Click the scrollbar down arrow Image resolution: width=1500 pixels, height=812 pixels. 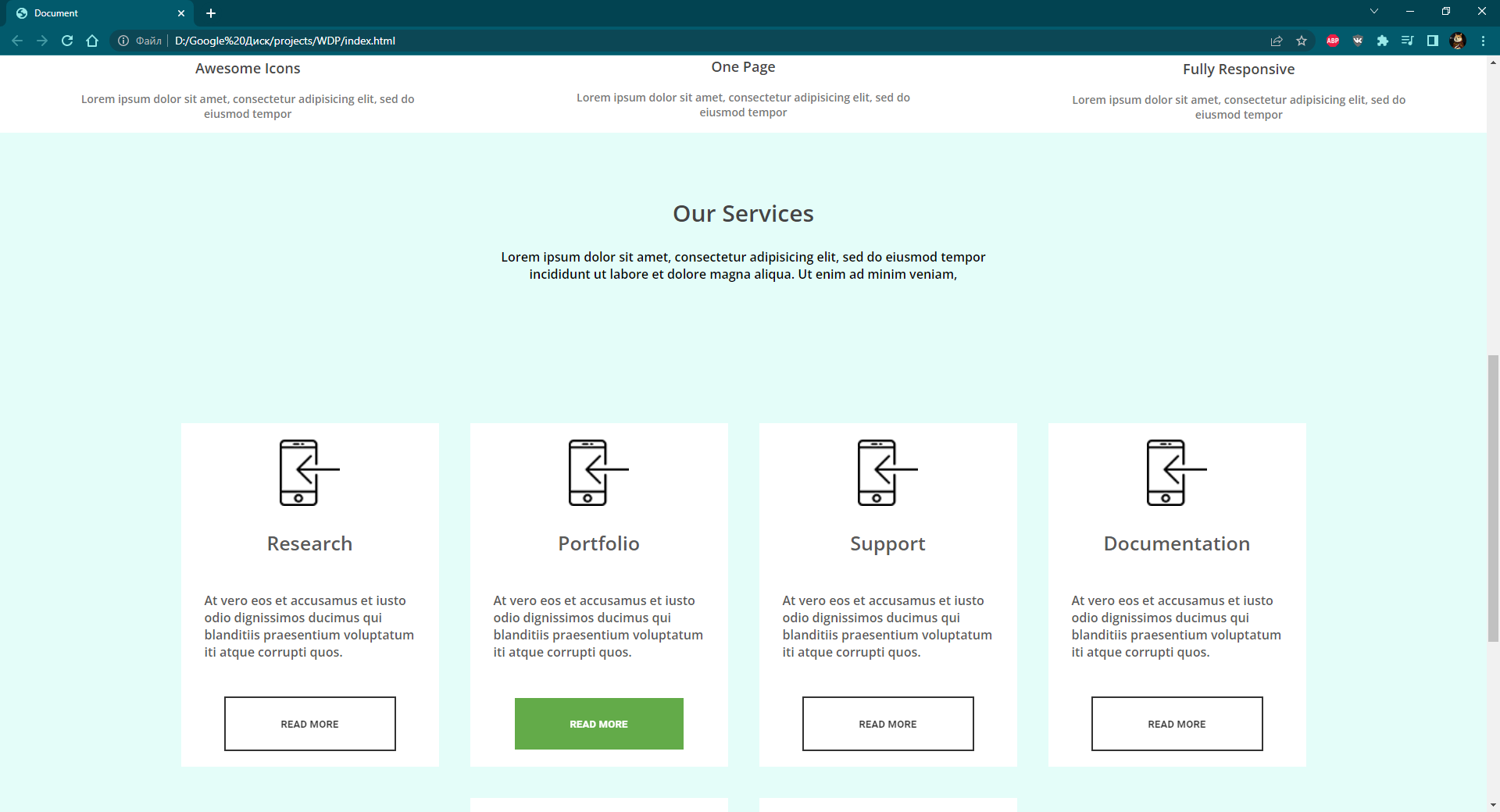(1493, 804)
